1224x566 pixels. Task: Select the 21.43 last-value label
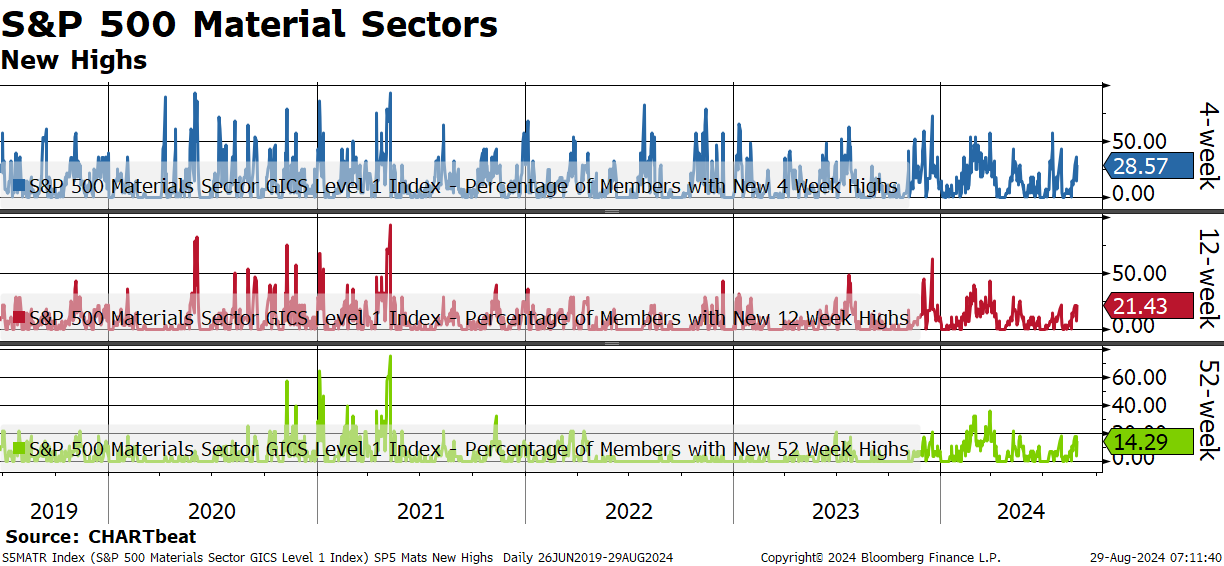tap(1147, 306)
